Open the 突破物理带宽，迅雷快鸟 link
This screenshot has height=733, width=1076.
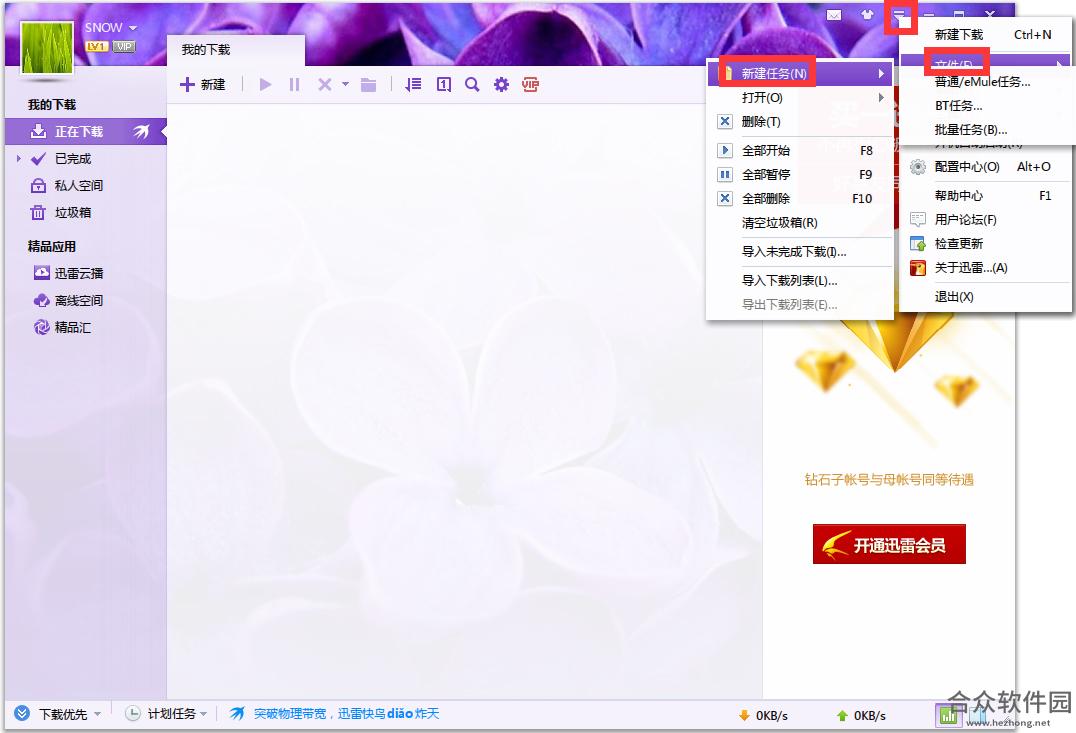pyautogui.click(x=346, y=714)
